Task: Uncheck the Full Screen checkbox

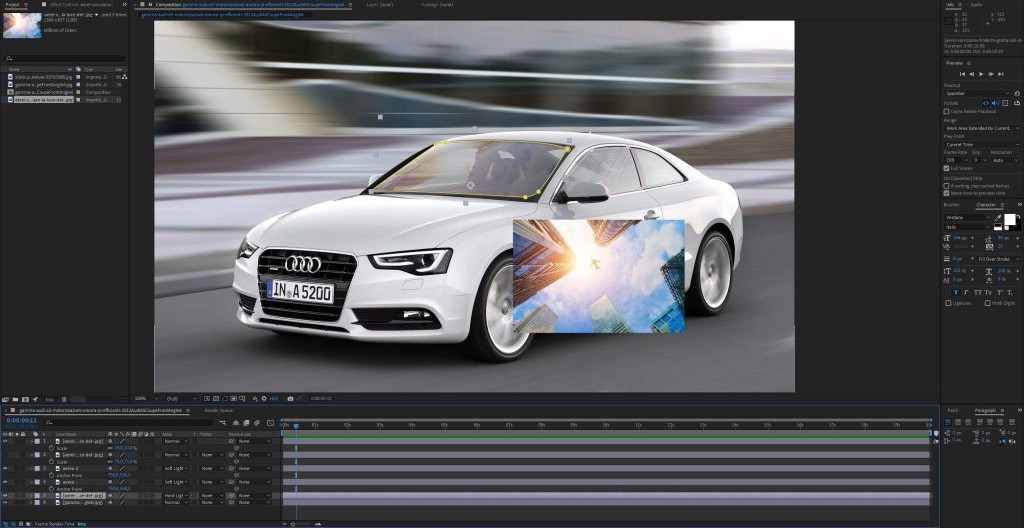Action: [x=946, y=168]
